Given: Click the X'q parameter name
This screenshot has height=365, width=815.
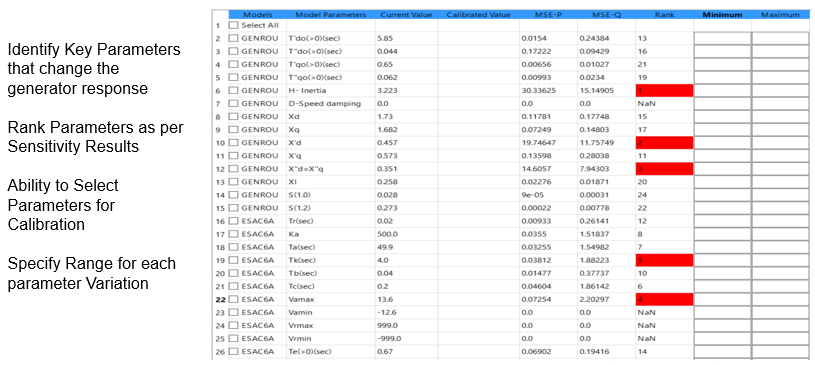Looking at the screenshot, I should tap(294, 155).
